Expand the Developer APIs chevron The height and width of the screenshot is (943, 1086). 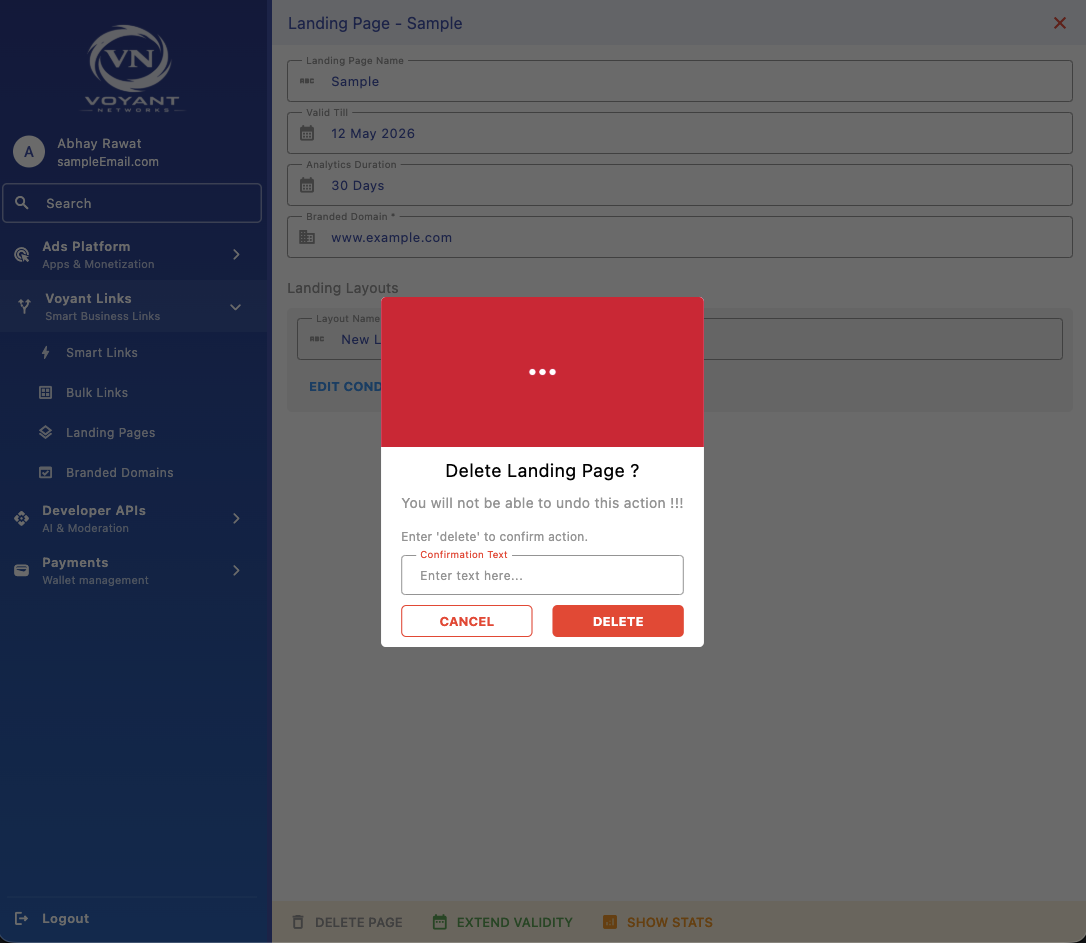236,519
